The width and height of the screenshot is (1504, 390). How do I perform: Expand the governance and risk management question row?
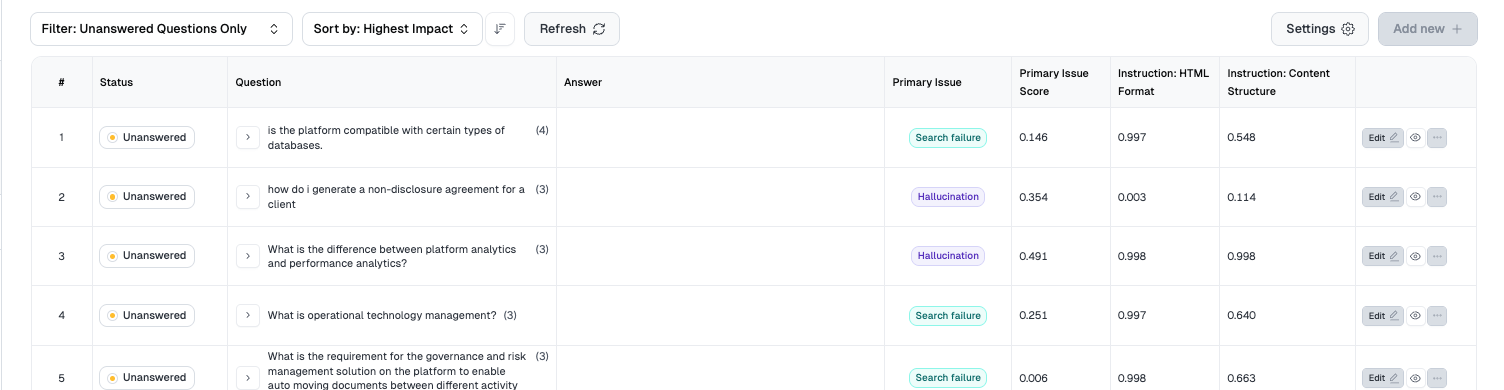pos(248,378)
